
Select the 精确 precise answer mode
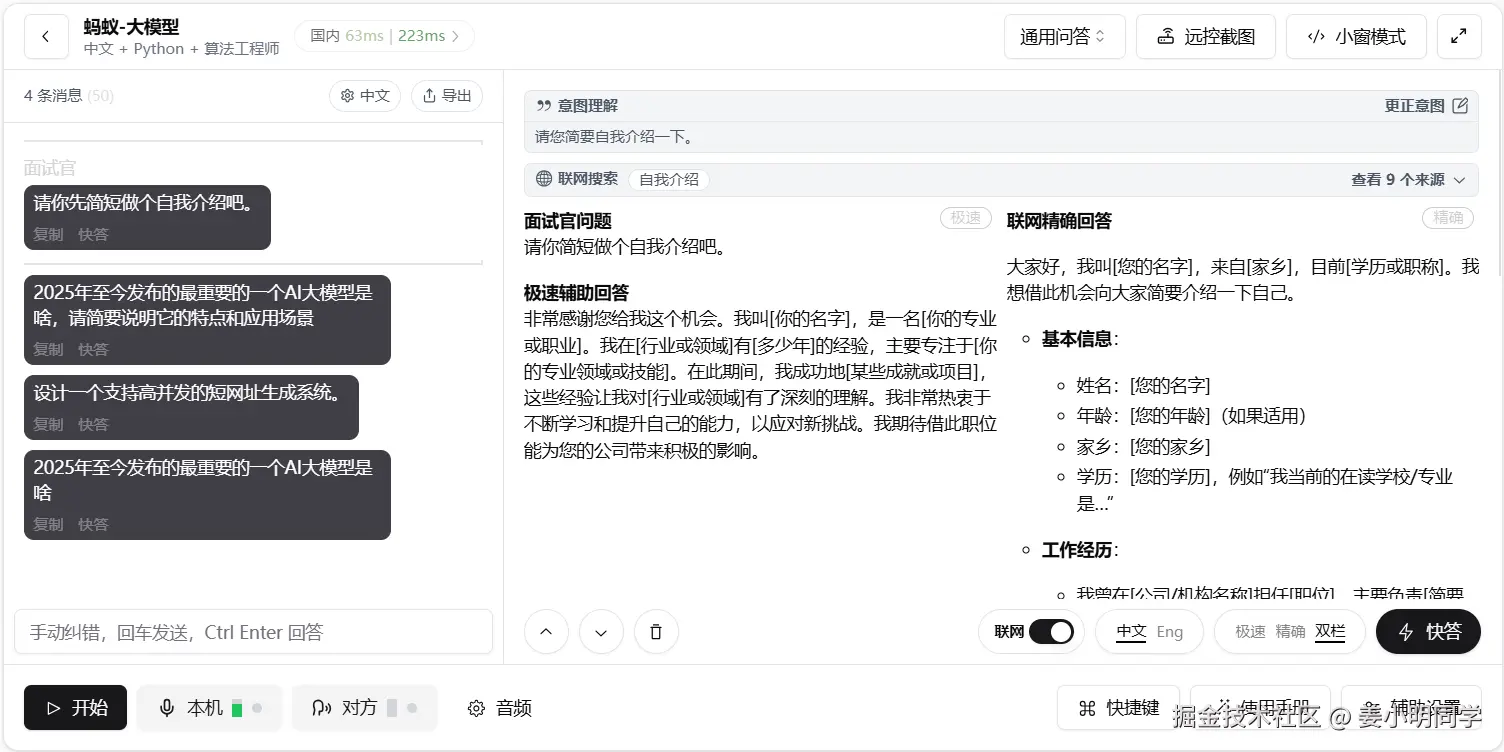1293,631
